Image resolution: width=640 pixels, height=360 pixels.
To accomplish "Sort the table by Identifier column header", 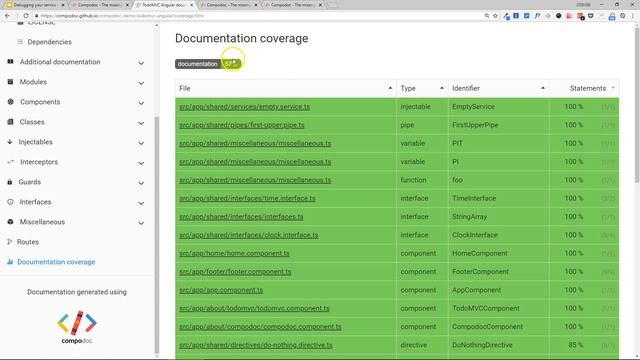I will coord(499,88).
